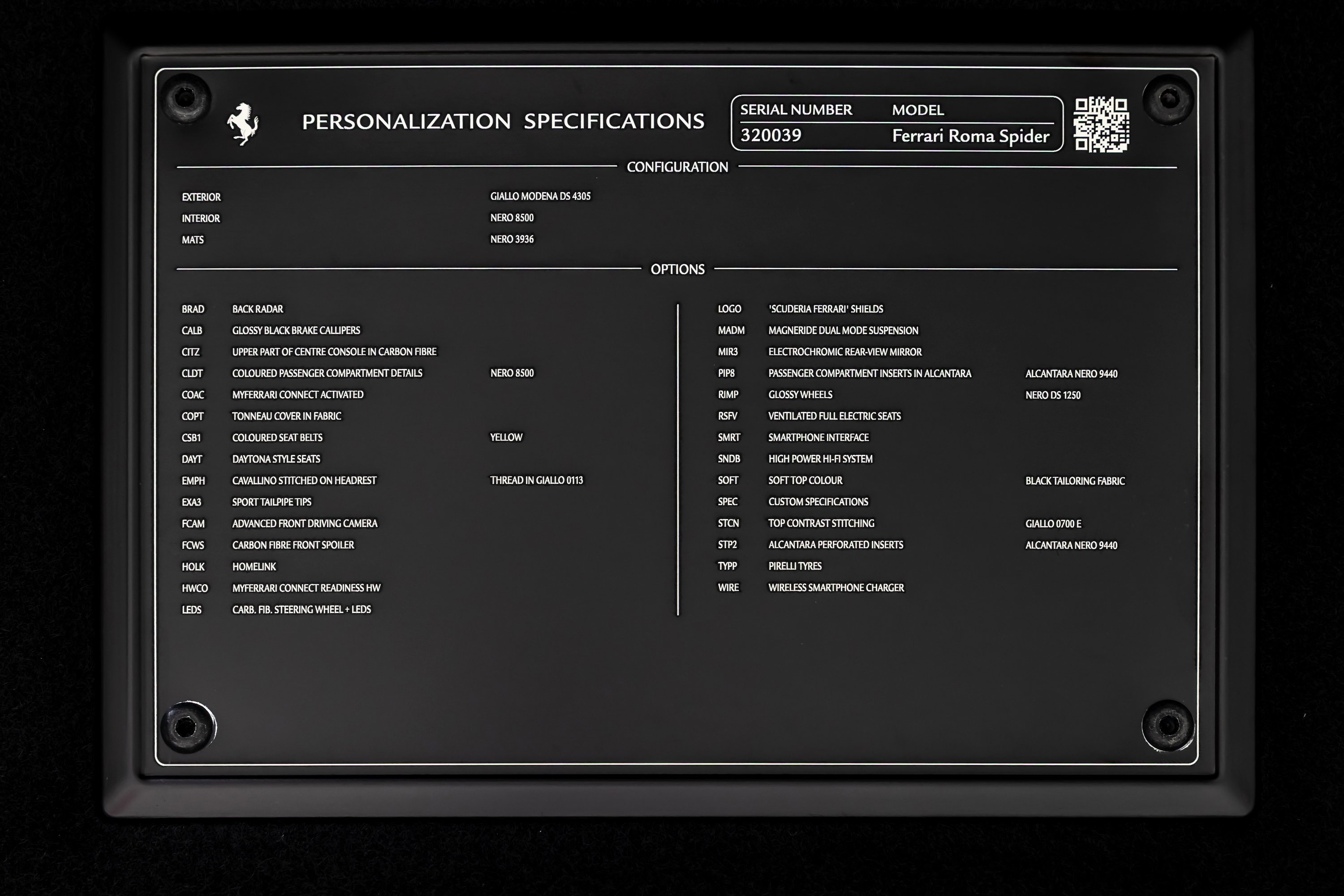The width and height of the screenshot is (1344, 896).
Task: Expand the CONFIGURATION section header
Action: tap(677, 167)
